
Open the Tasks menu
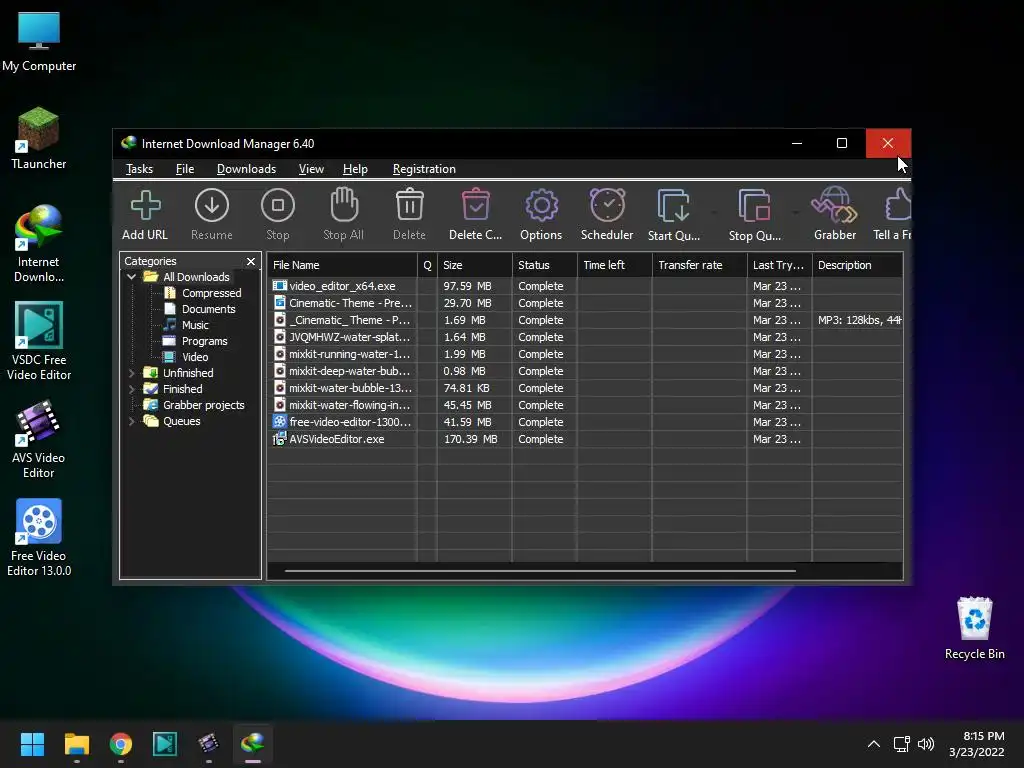(139, 169)
